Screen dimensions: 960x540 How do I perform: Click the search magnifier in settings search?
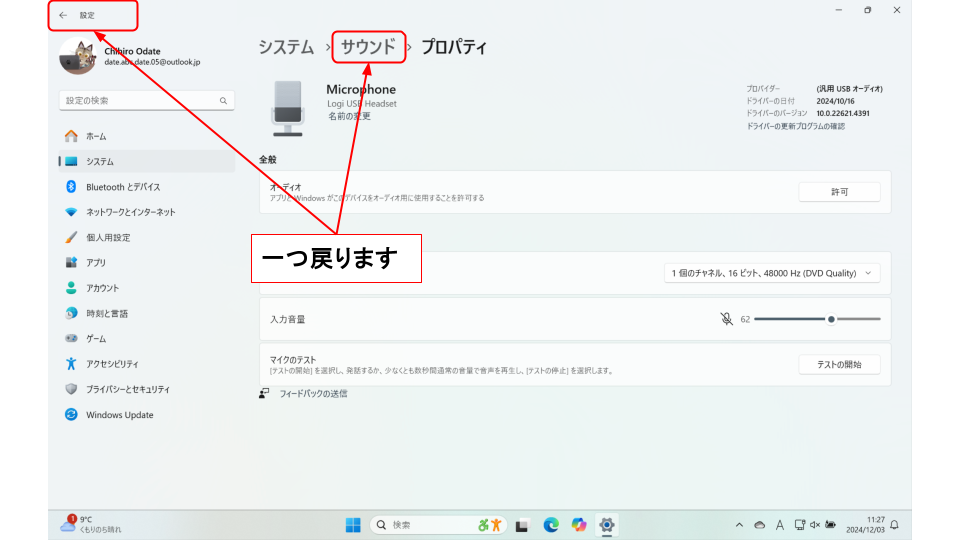(x=223, y=101)
